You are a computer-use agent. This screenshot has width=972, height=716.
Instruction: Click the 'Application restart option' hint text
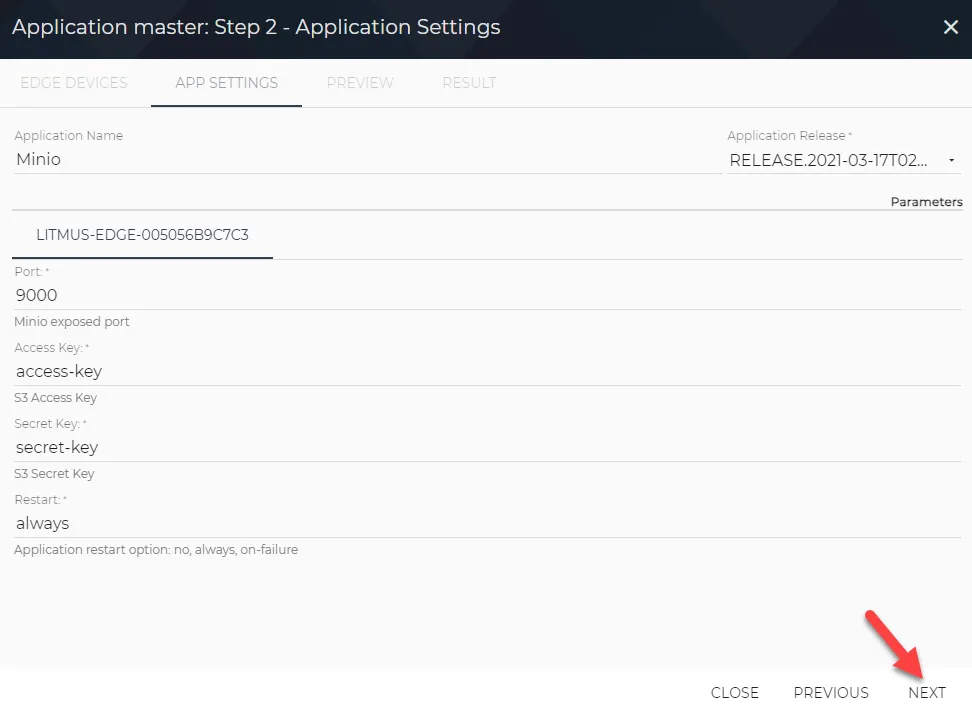pos(156,550)
